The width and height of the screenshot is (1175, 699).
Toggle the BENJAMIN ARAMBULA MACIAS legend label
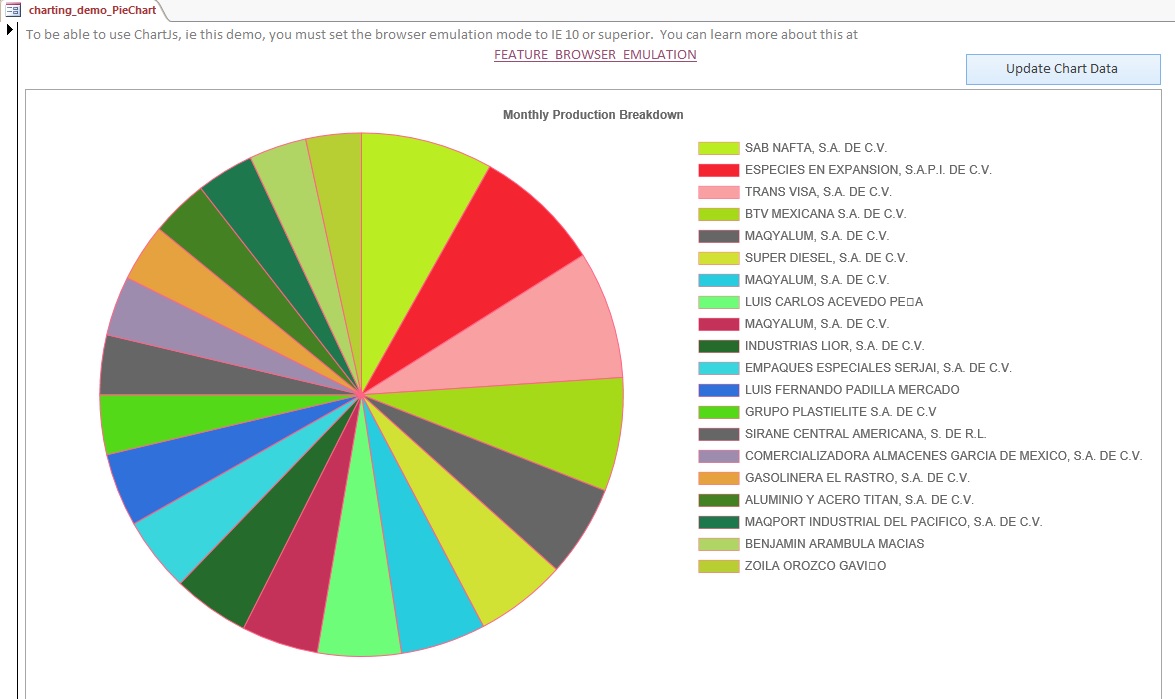coord(834,544)
